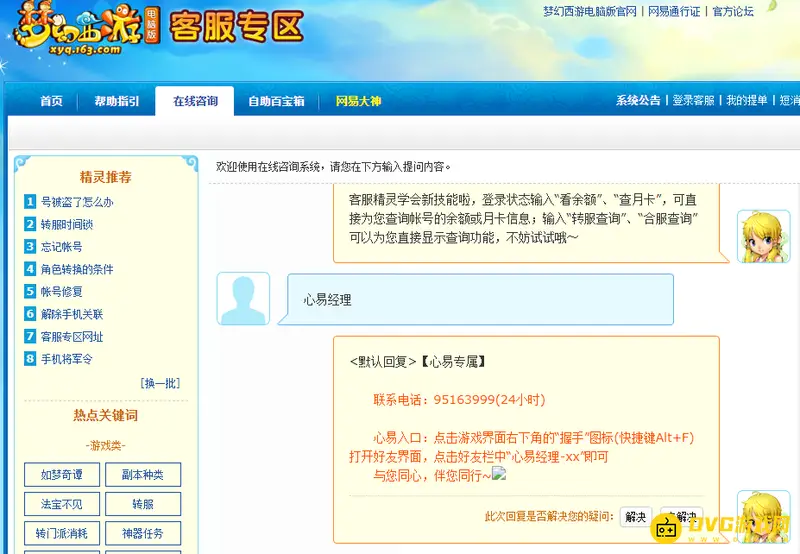Select recommended question 号被盗了怎么办

pos(77,202)
